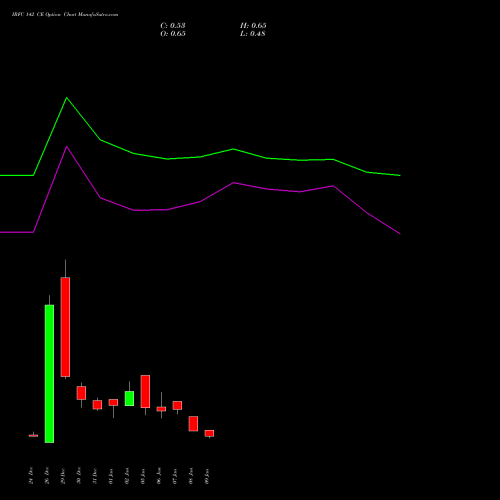Viewport: 500px width, 500px height.
Task: Click the chart title text at top left
Action: [65, 15]
